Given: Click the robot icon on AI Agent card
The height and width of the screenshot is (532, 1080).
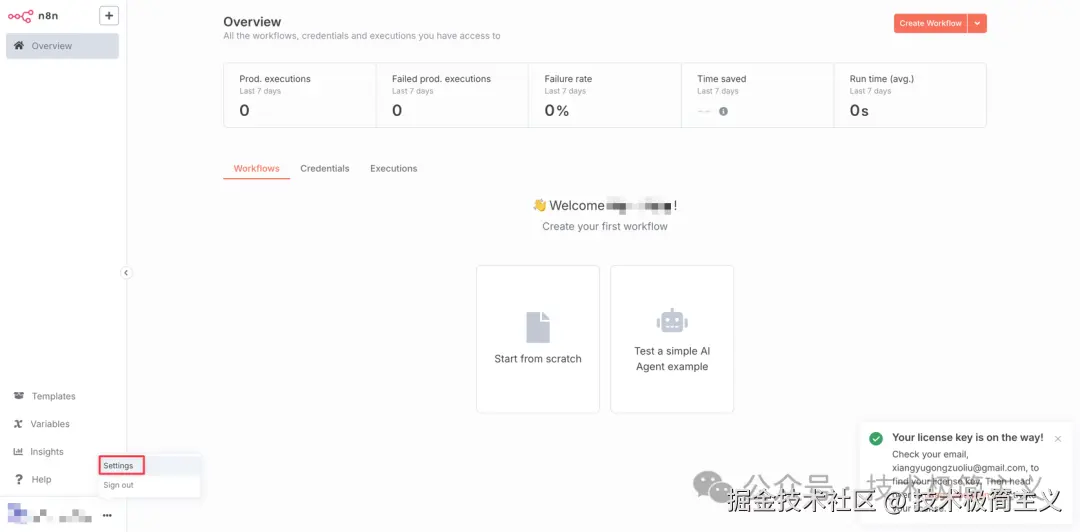Looking at the screenshot, I should (x=672, y=321).
